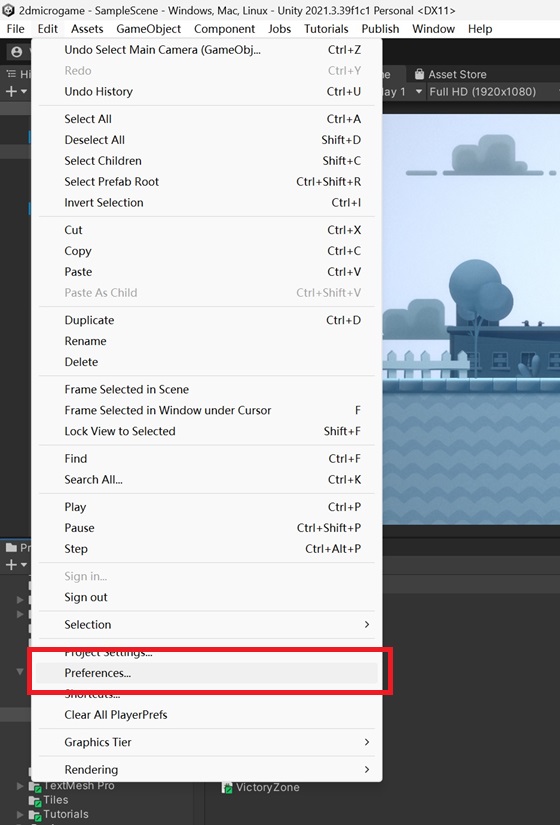Click the Asset Store shopping bag icon

click(x=419, y=74)
